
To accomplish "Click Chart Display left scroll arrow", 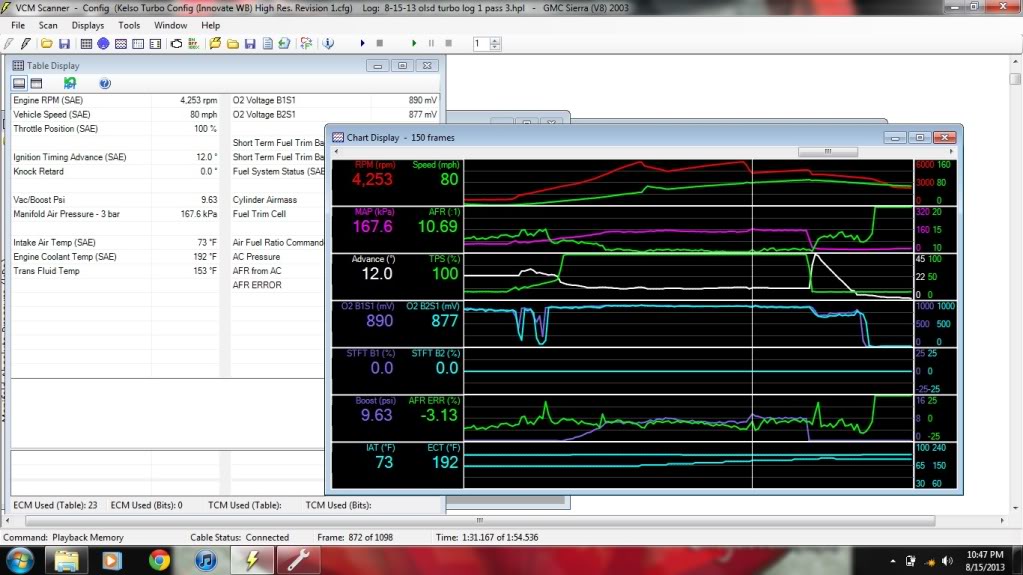I will tap(337, 151).
